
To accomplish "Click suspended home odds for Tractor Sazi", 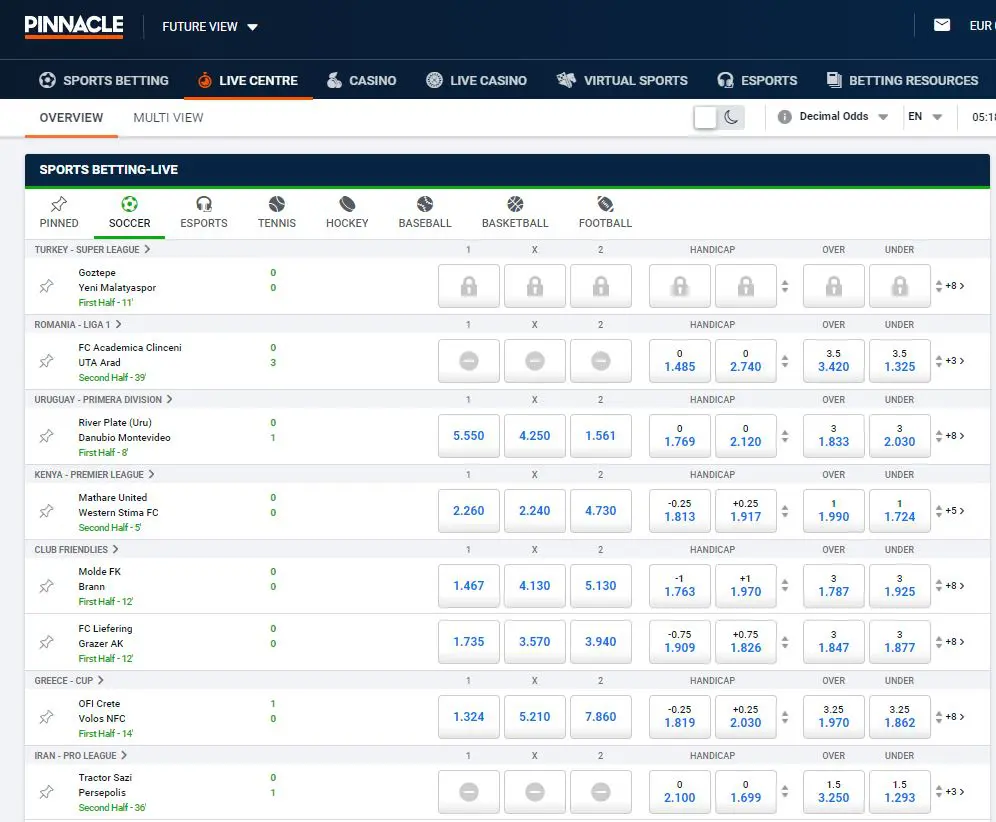I will [x=469, y=792].
